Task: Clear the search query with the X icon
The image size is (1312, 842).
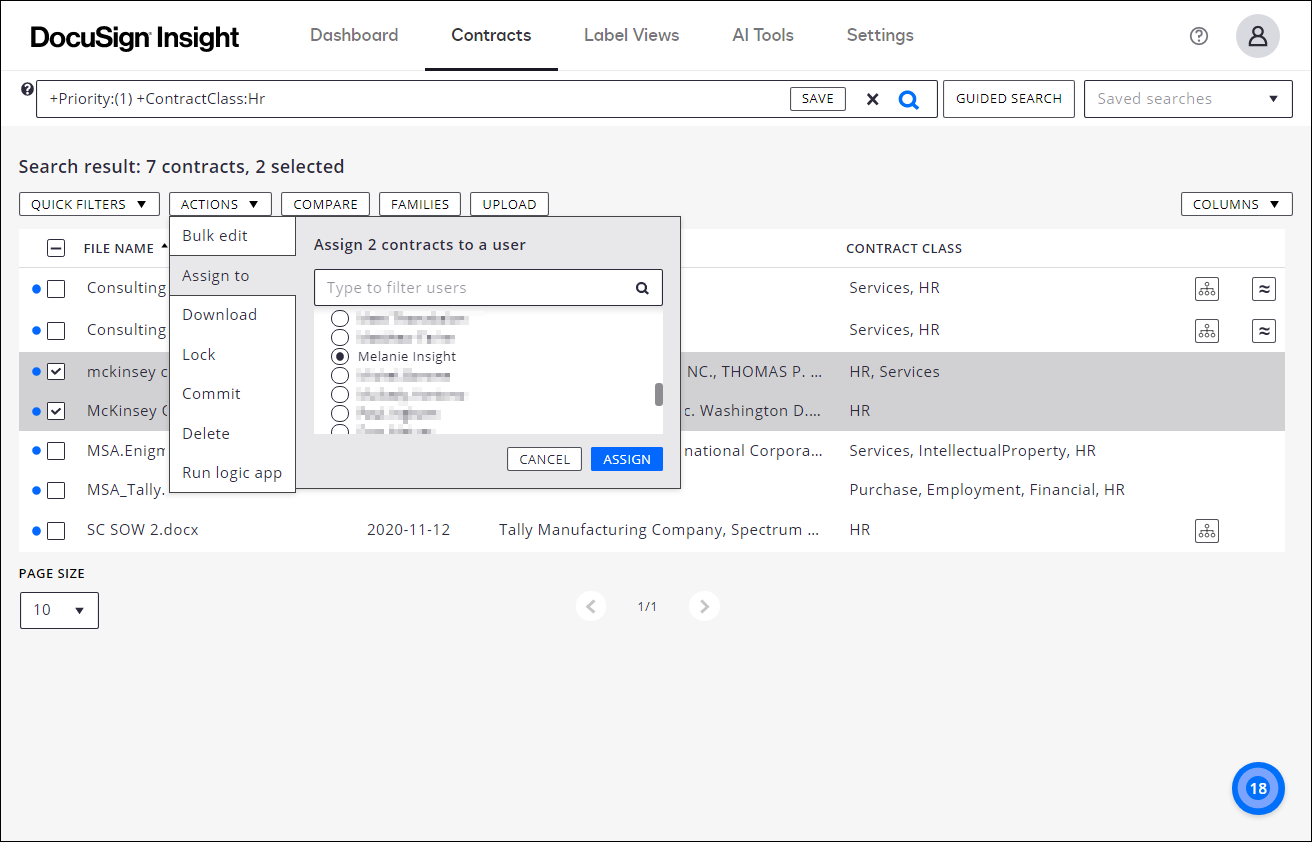Action: [x=872, y=98]
